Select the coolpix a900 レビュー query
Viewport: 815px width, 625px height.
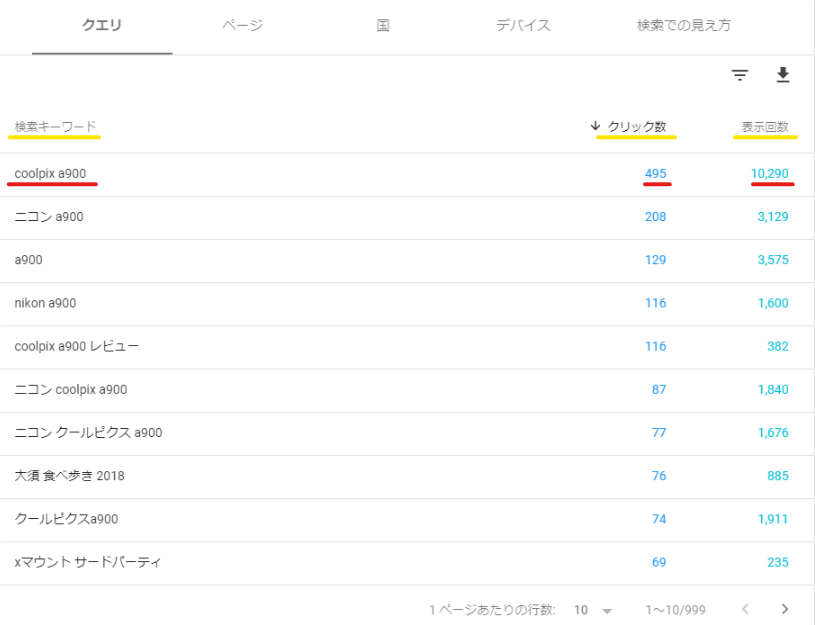tap(76, 346)
